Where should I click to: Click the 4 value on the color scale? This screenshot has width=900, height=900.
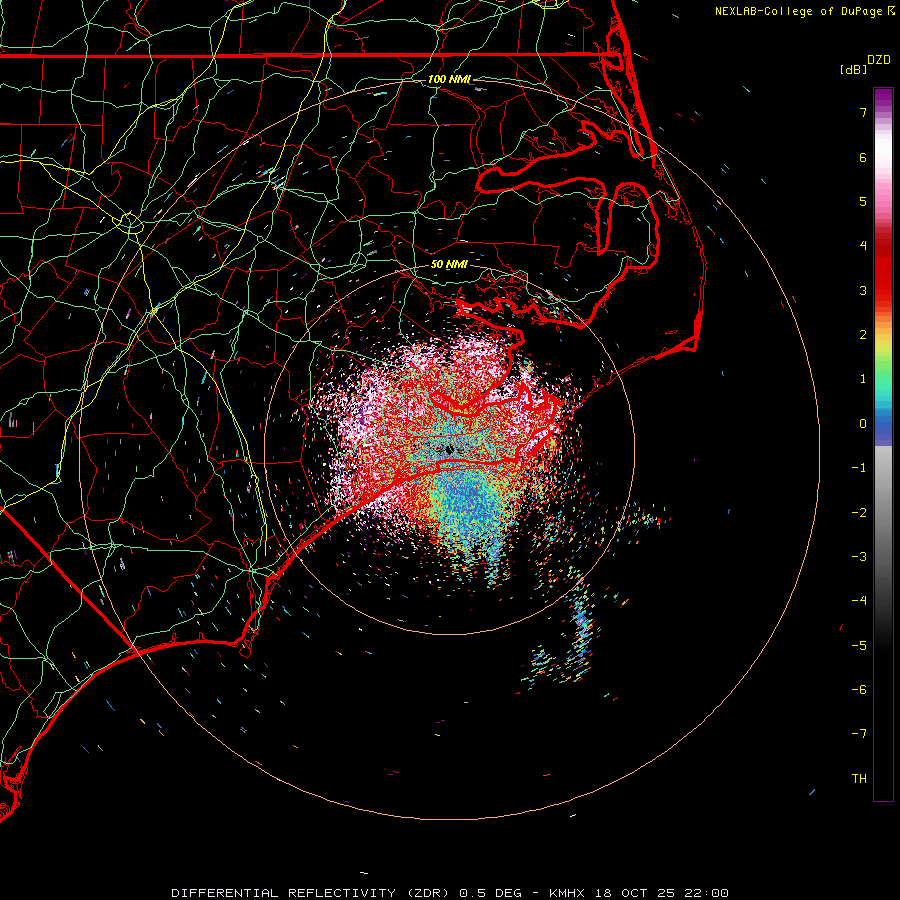coord(863,246)
